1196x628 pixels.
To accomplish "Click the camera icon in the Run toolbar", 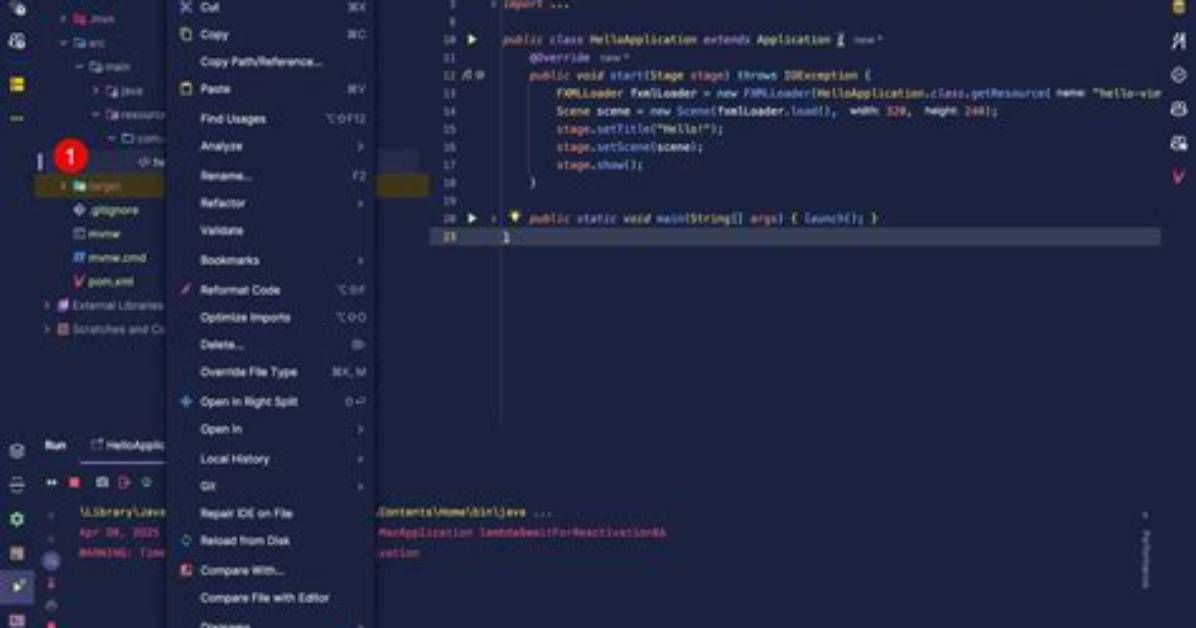I will 101,482.
